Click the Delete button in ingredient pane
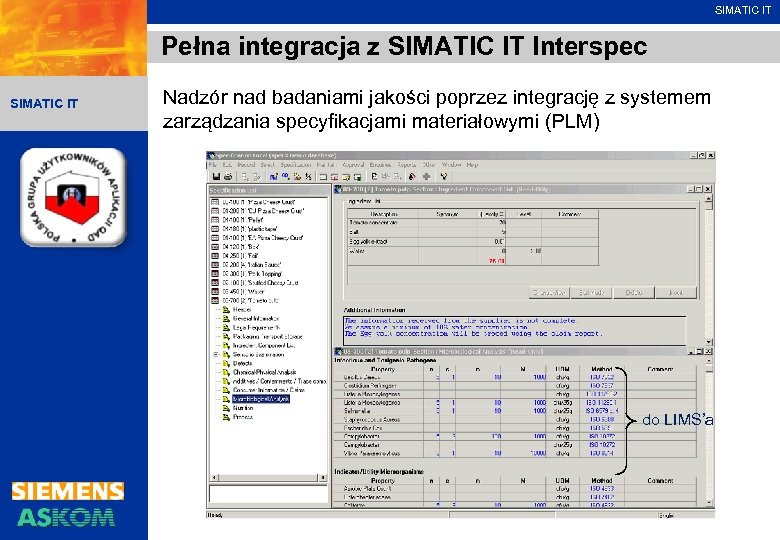This screenshot has width=780, height=540. coord(634,293)
